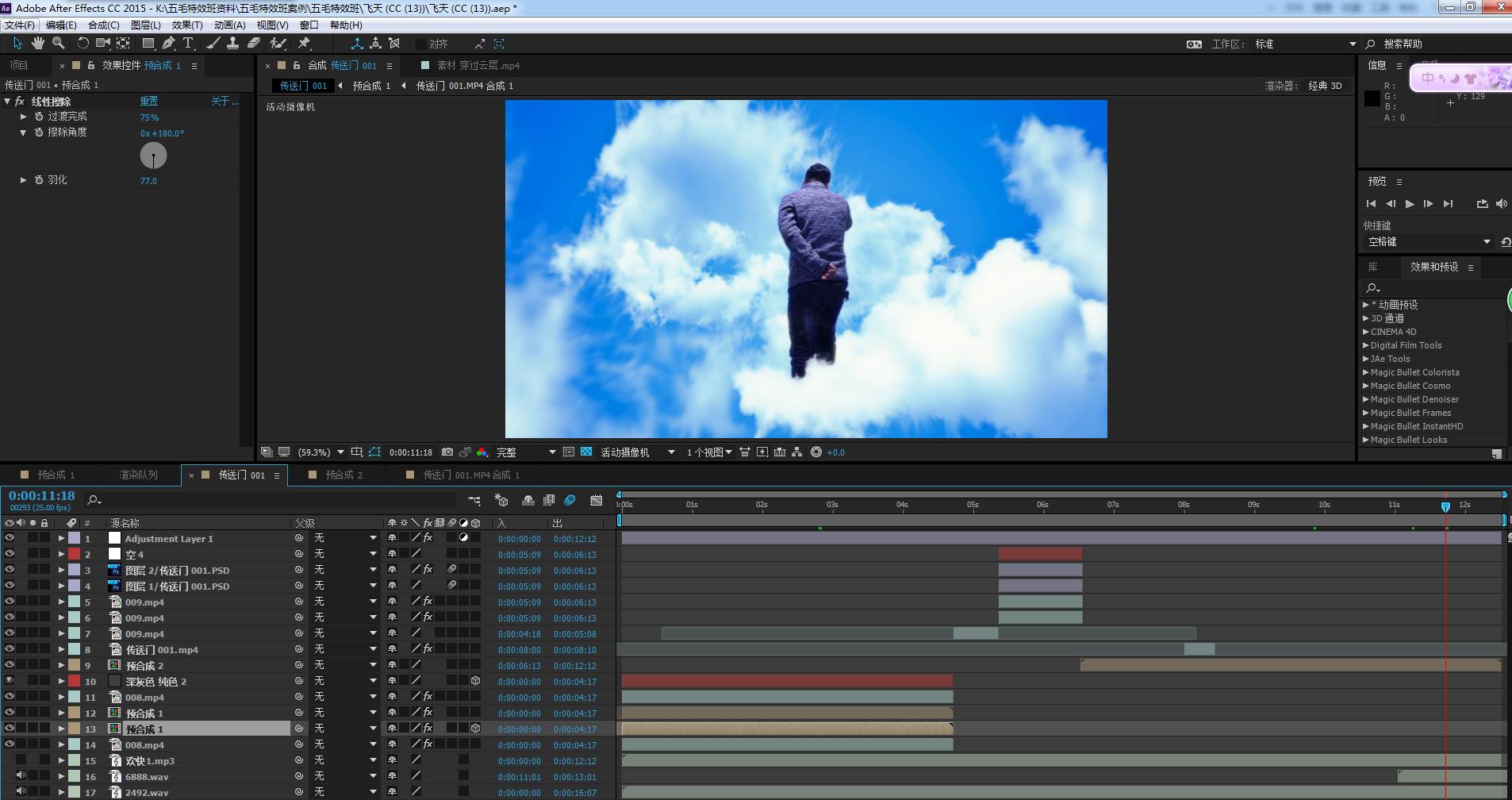Choose the Pen tool

point(168,44)
